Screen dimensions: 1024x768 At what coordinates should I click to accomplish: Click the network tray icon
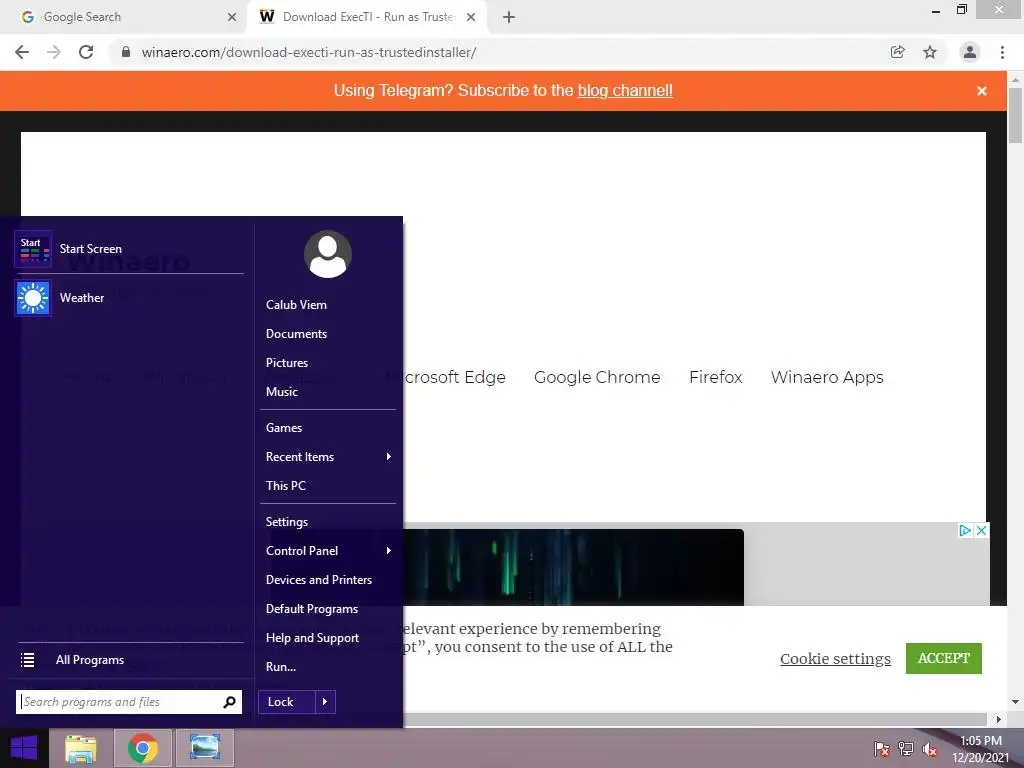(906, 749)
